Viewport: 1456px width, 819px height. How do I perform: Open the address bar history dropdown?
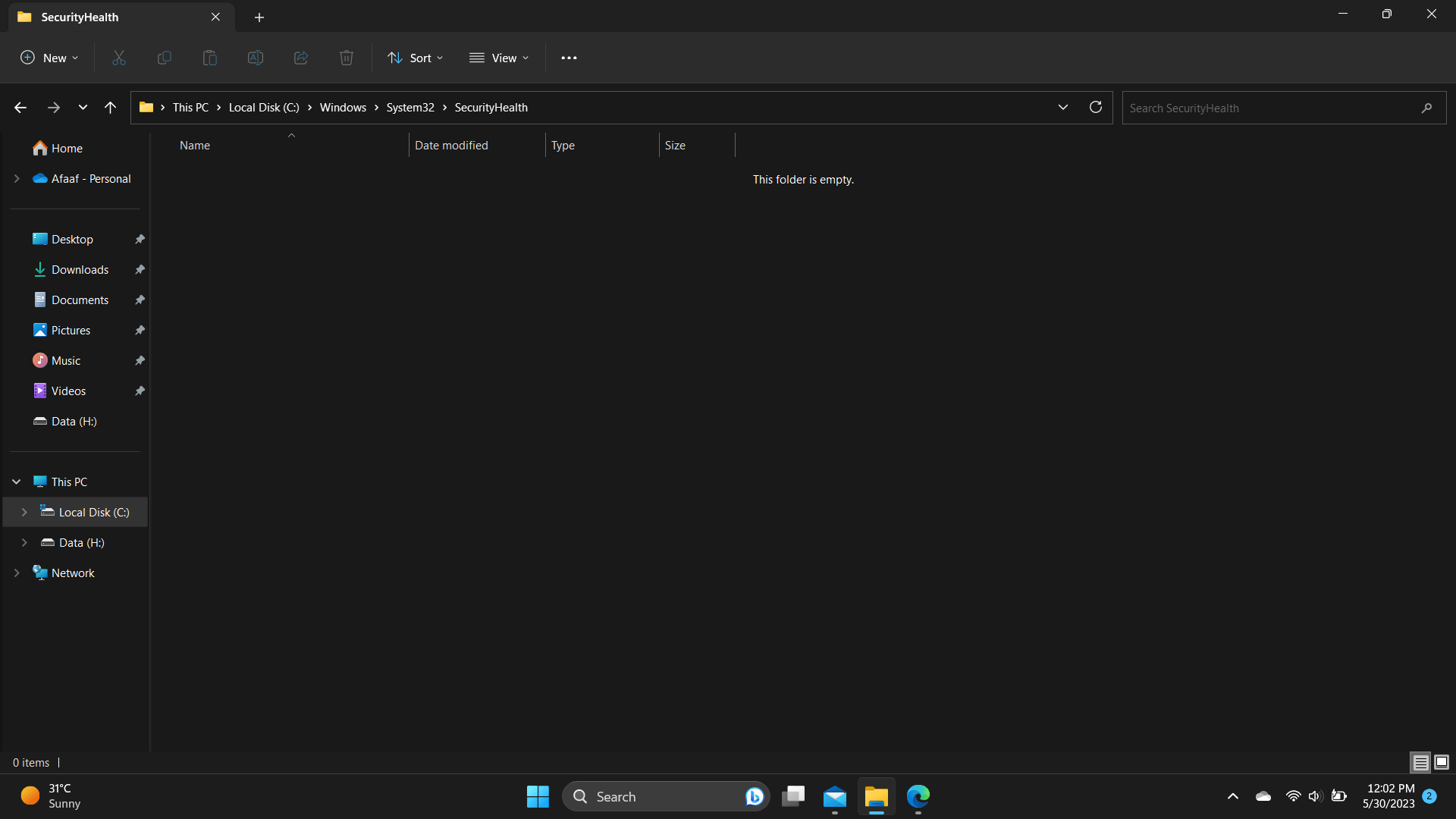pos(1062,107)
